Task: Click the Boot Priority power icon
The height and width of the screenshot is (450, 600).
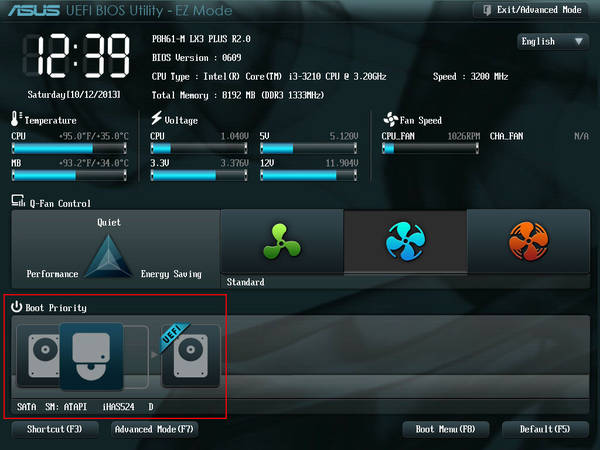Action: pyautogui.click(x=16, y=307)
